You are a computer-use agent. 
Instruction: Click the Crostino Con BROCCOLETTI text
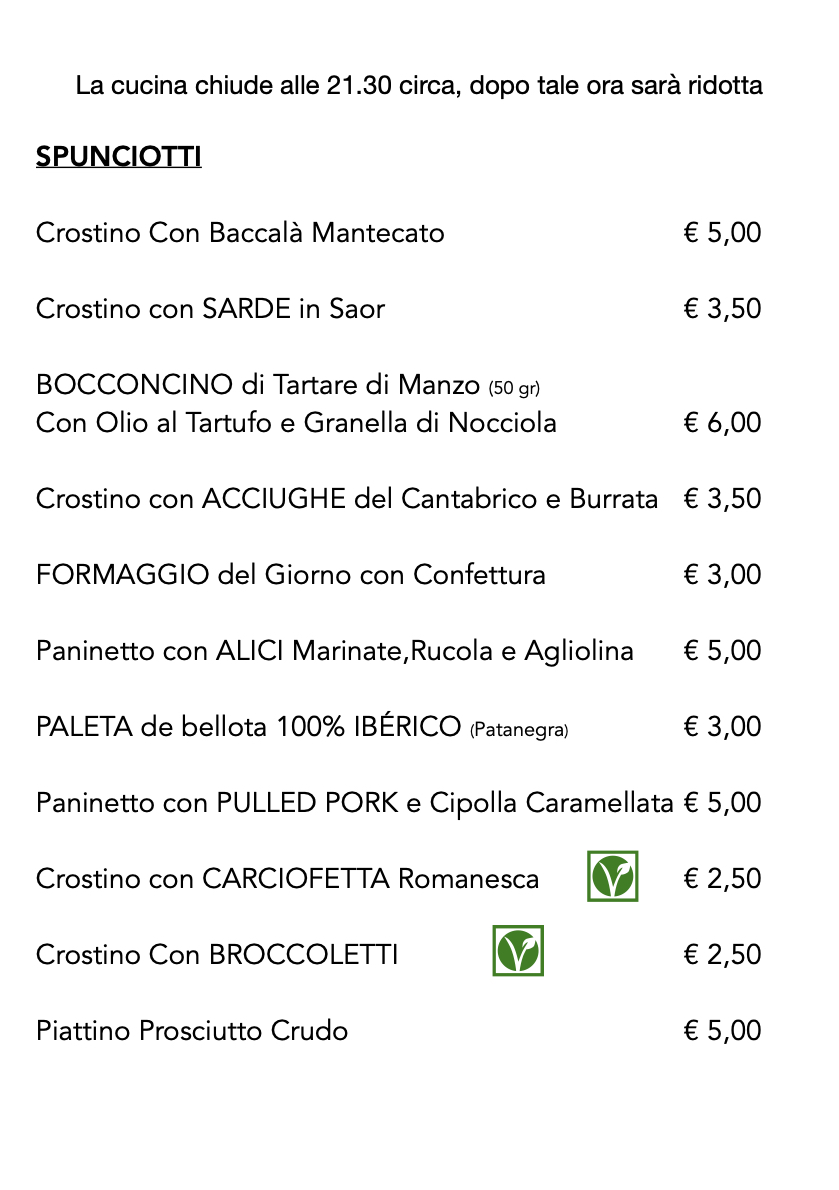pos(217,954)
